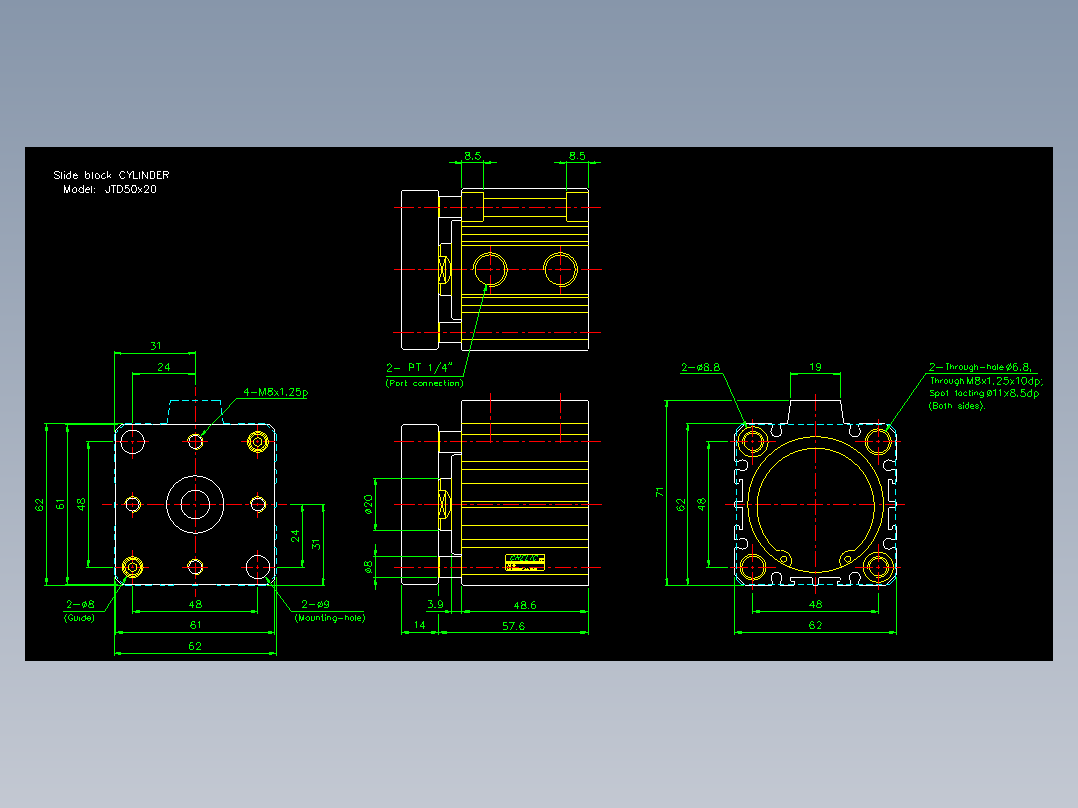The image size is (1078, 808).
Task: Click the '2- PT 1/4"' port label
Action: coord(419,368)
